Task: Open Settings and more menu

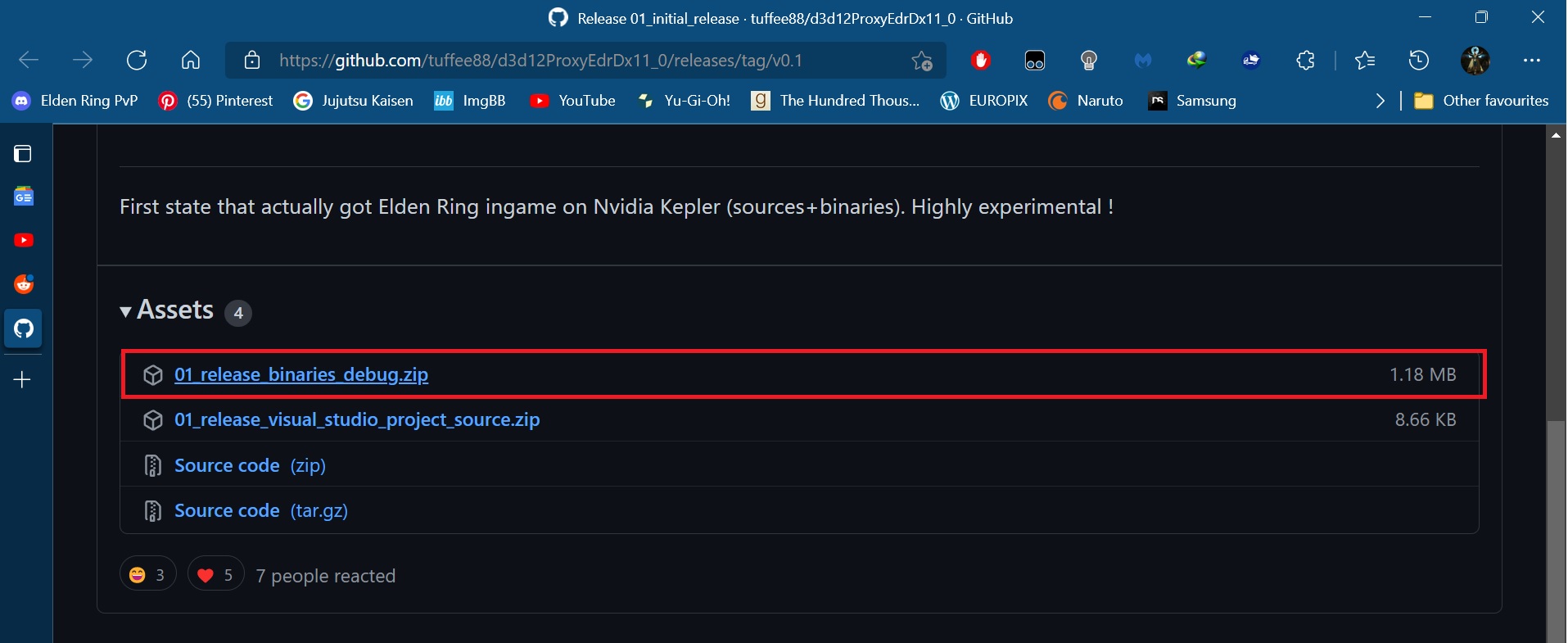Action: click(x=1531, y=60)
